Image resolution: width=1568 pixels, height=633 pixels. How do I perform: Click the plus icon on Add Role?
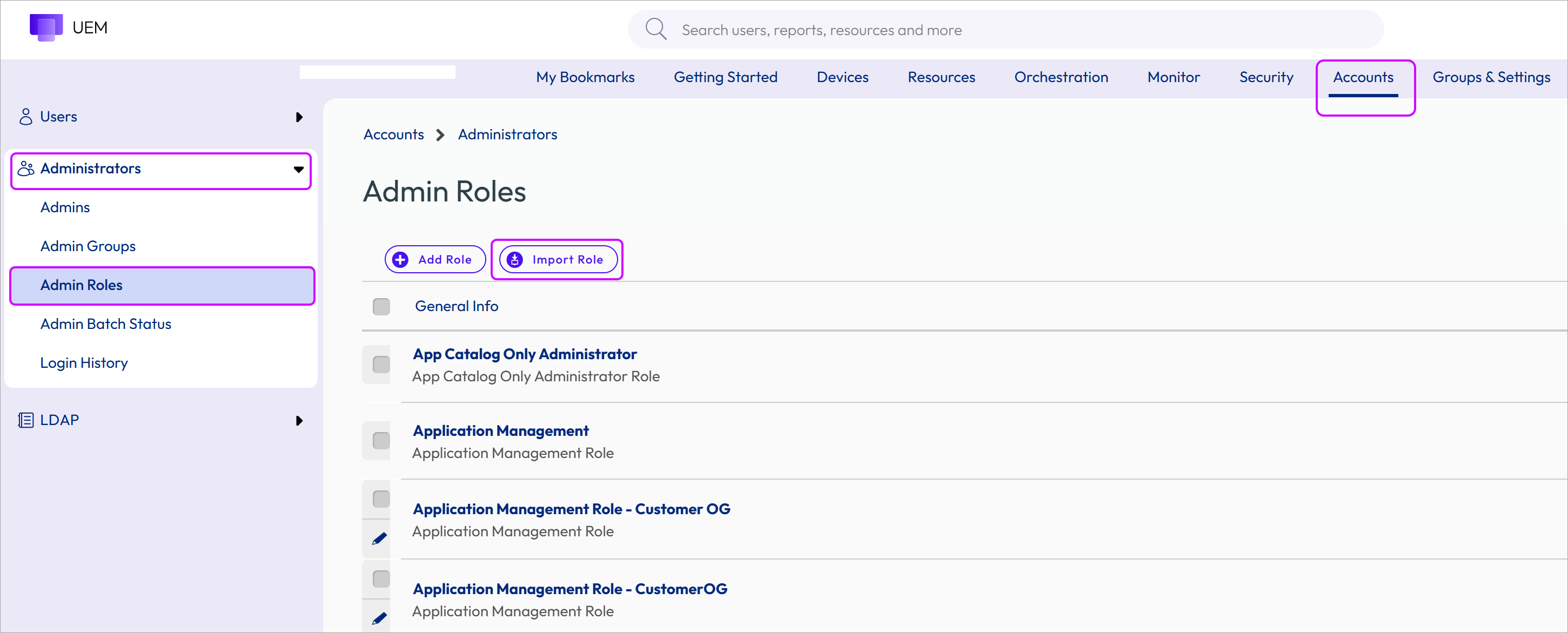pyautogui.click(x=400, y=259)
